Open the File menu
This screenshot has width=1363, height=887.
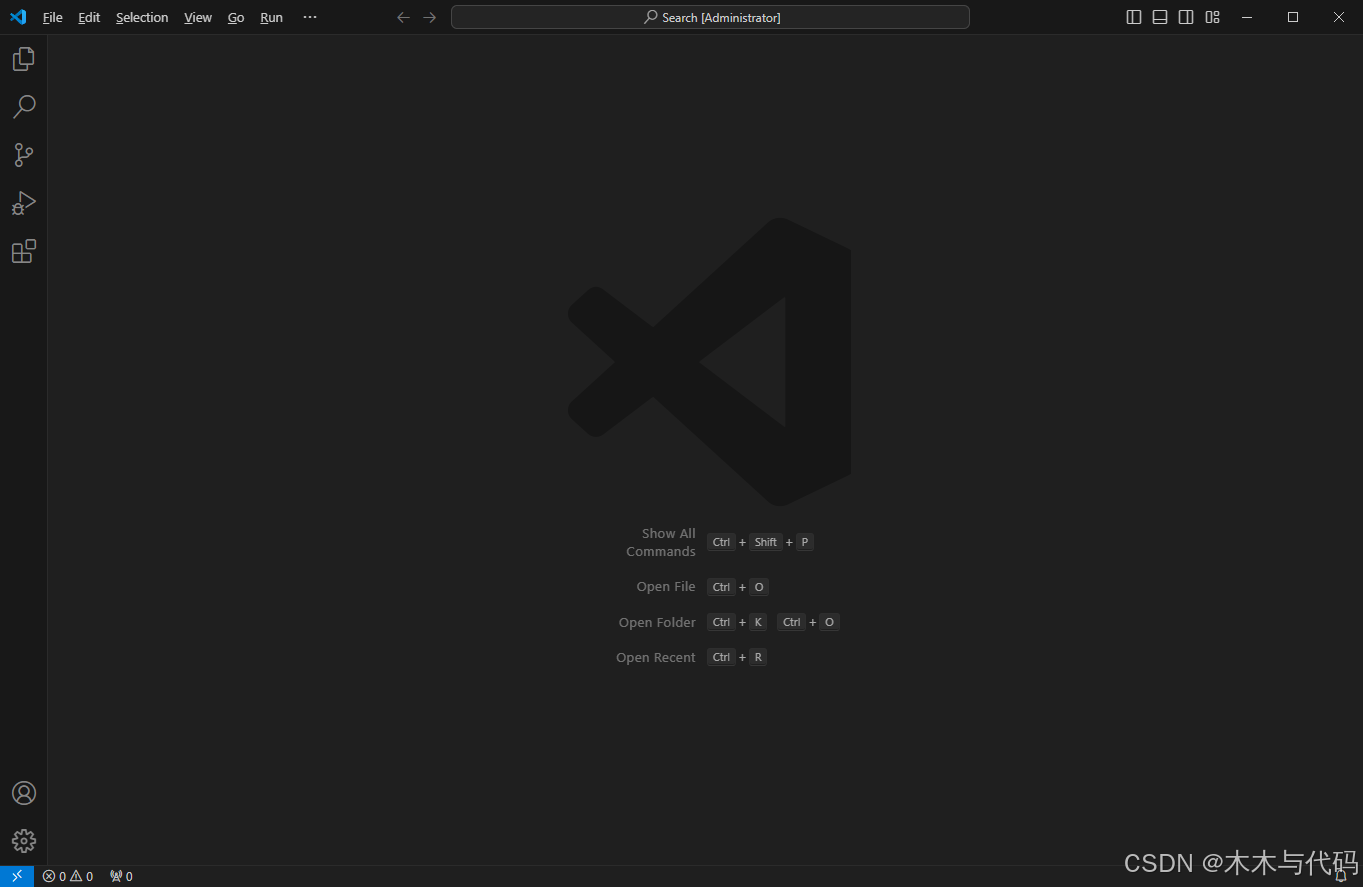(x=53, y=17)
